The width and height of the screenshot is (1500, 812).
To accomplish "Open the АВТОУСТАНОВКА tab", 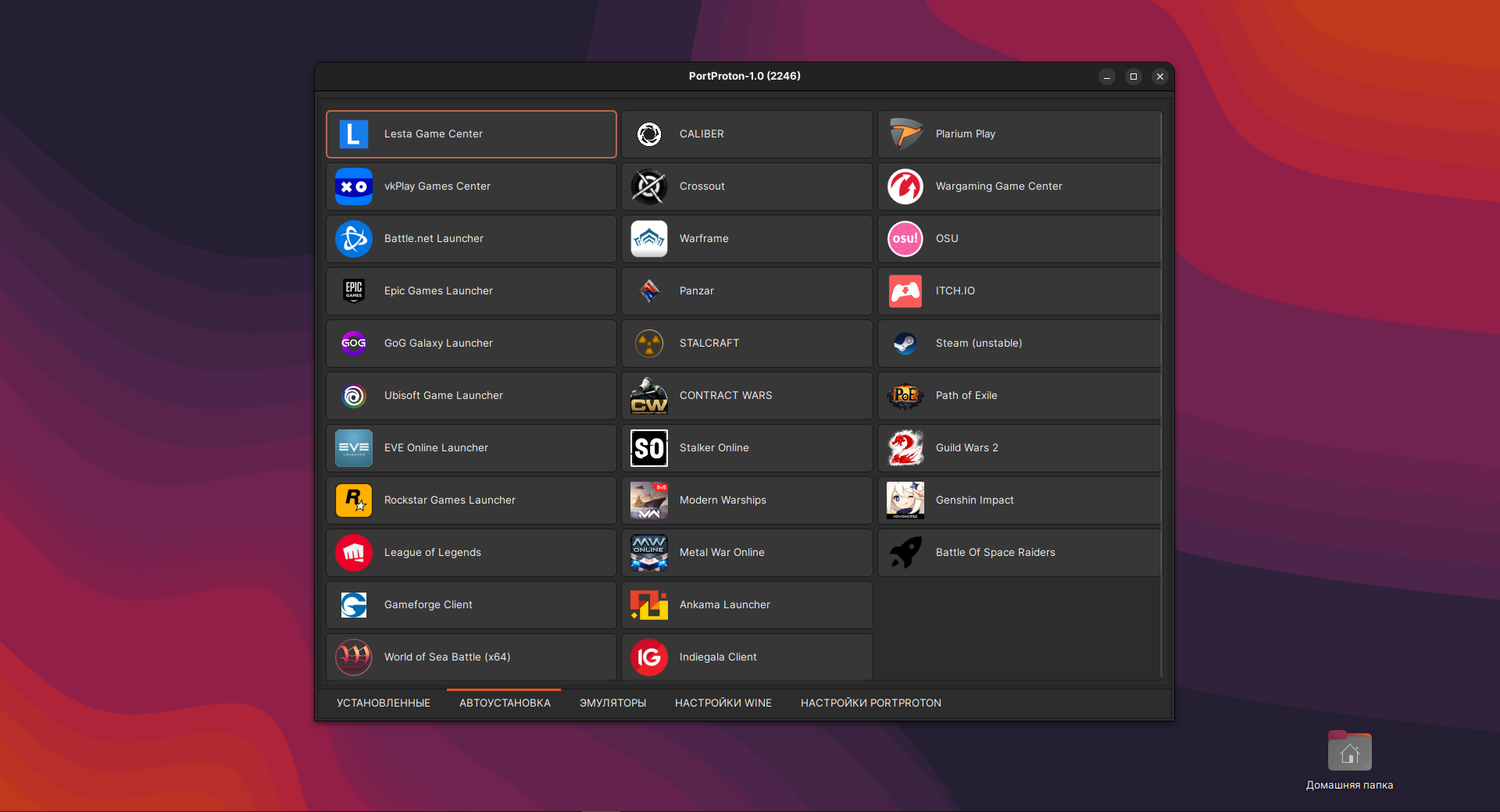I will click(505, 703).
